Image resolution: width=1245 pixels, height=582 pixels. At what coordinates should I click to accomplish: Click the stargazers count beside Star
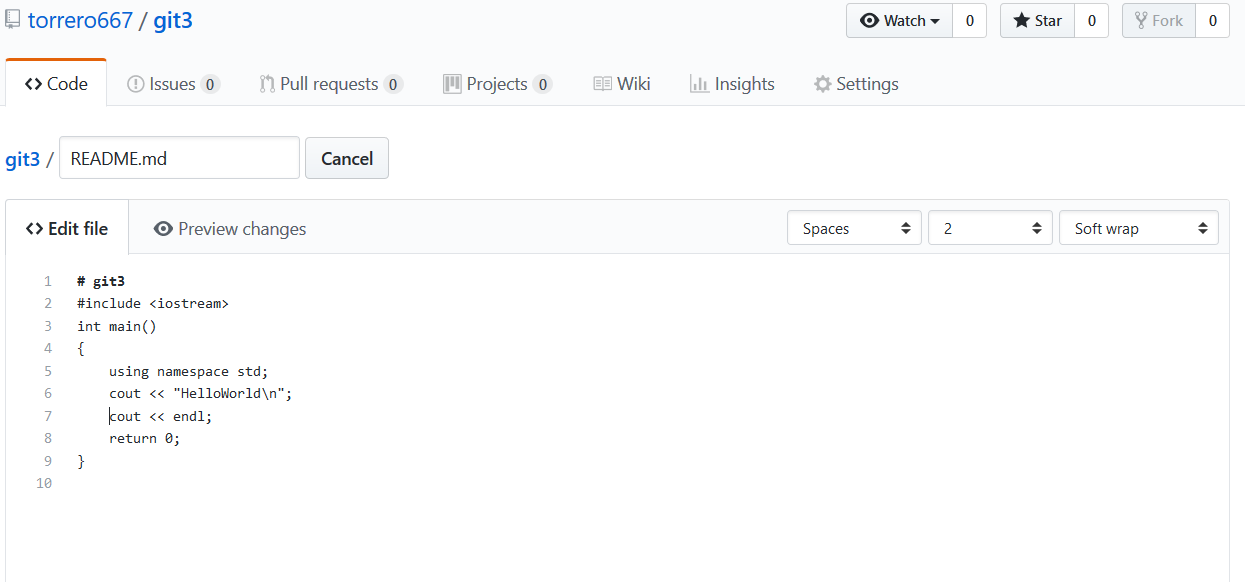(x=1091, y=21)
